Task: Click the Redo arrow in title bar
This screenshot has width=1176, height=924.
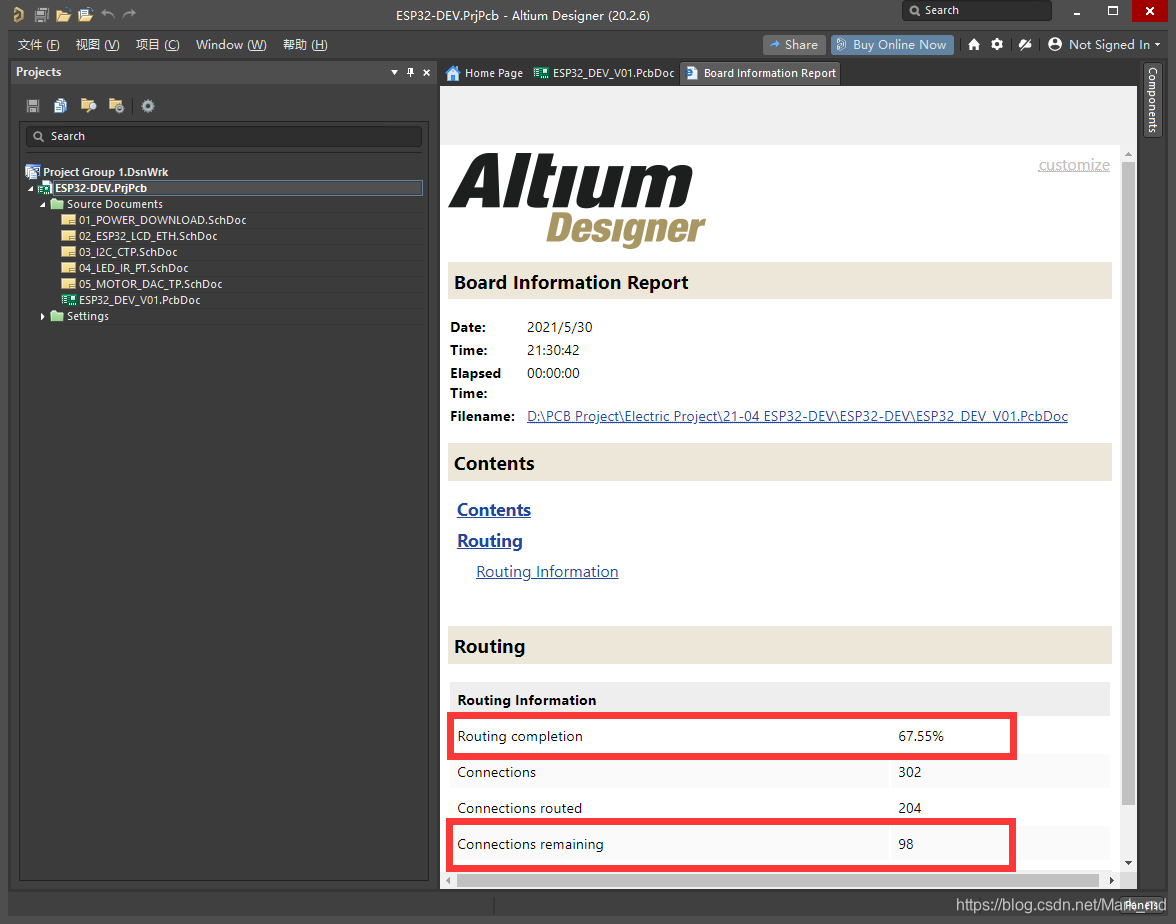Action: click(x=129, y=14)
